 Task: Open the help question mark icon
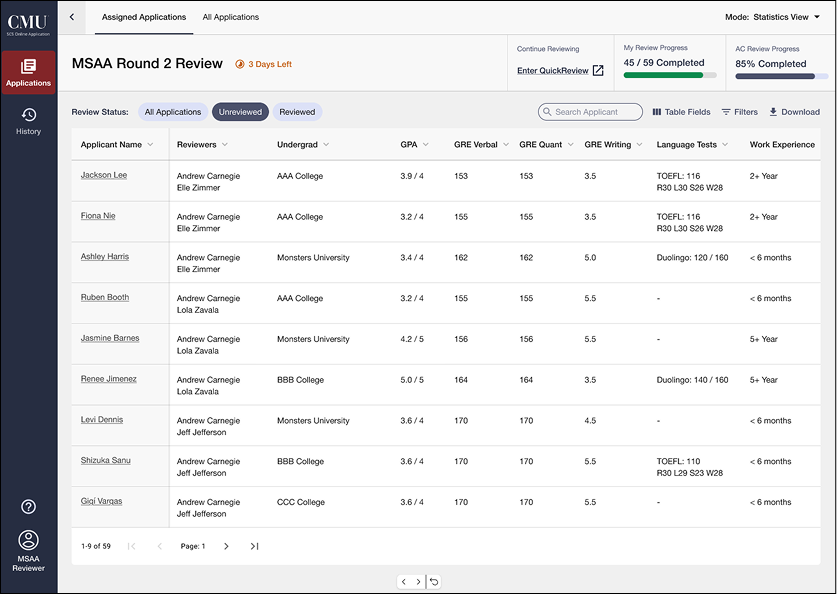[x=28, y=506]
